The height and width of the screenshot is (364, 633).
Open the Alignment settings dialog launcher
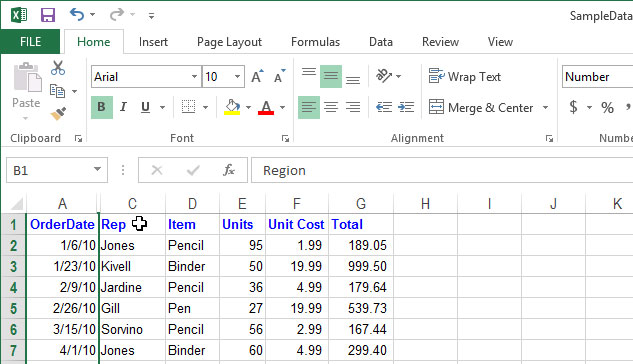(x=549, y=139)
